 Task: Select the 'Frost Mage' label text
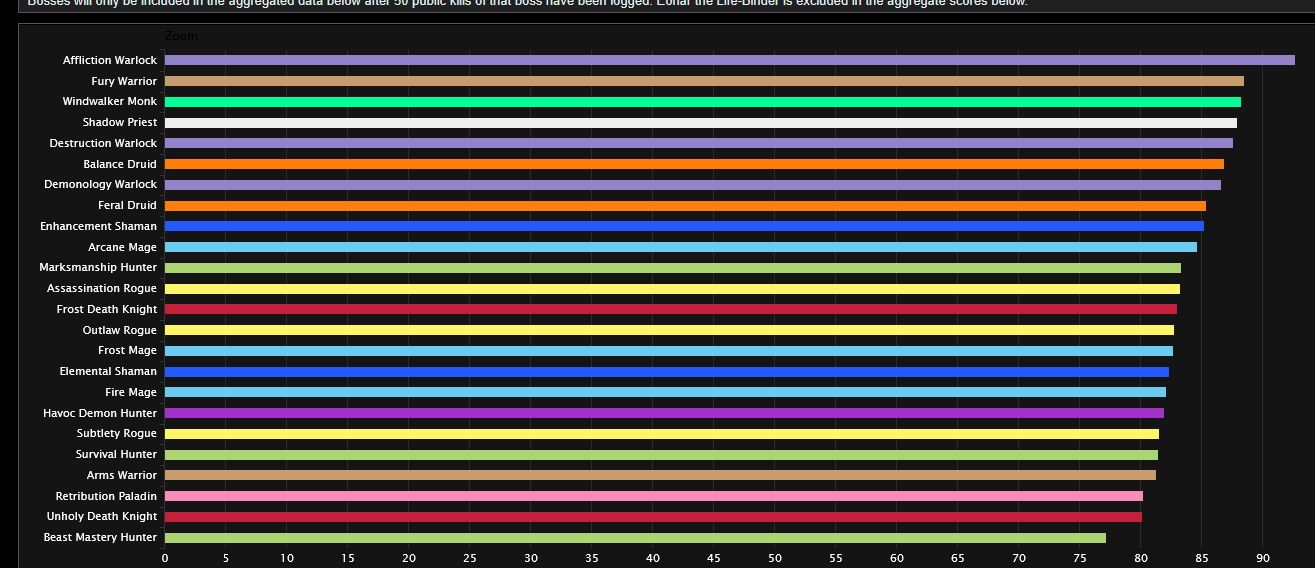click(x=128, y=351)
